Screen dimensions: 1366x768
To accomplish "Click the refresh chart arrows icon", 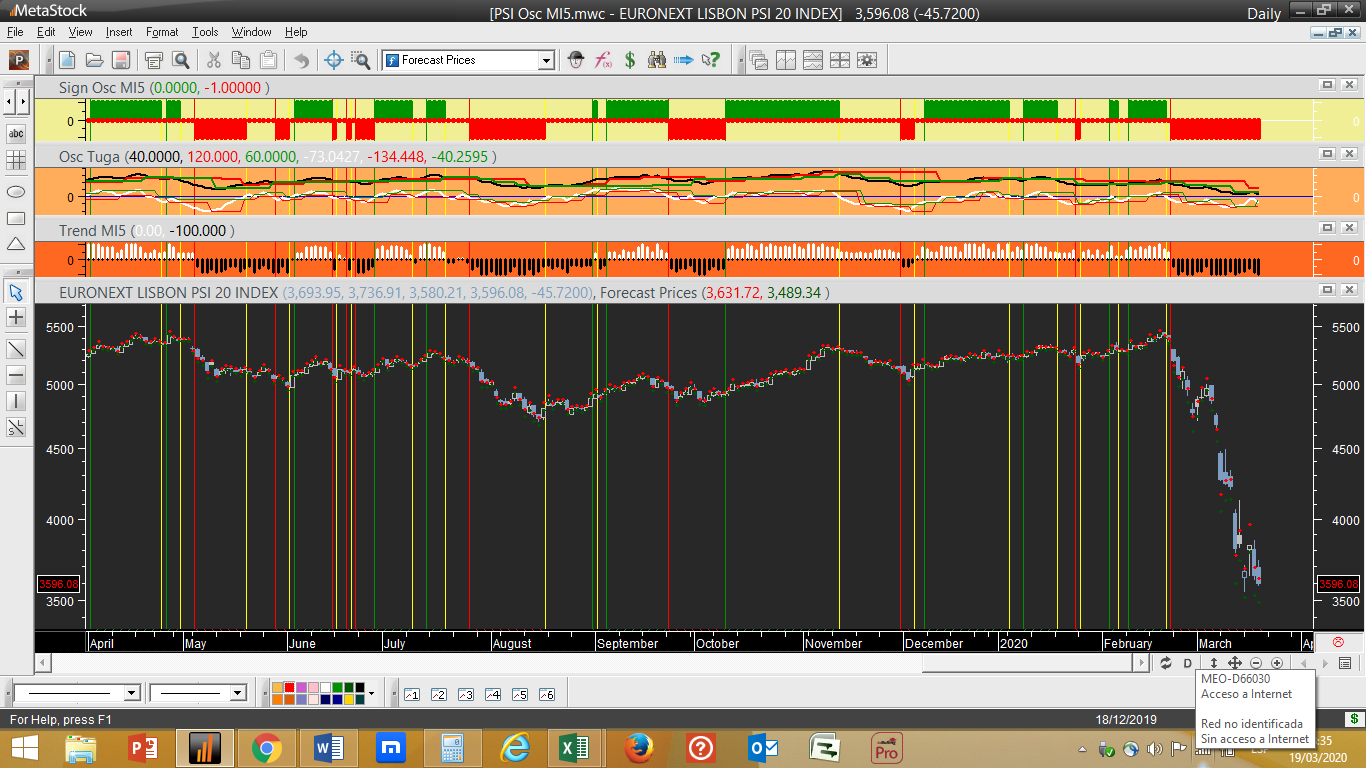I will [1166, 663].
